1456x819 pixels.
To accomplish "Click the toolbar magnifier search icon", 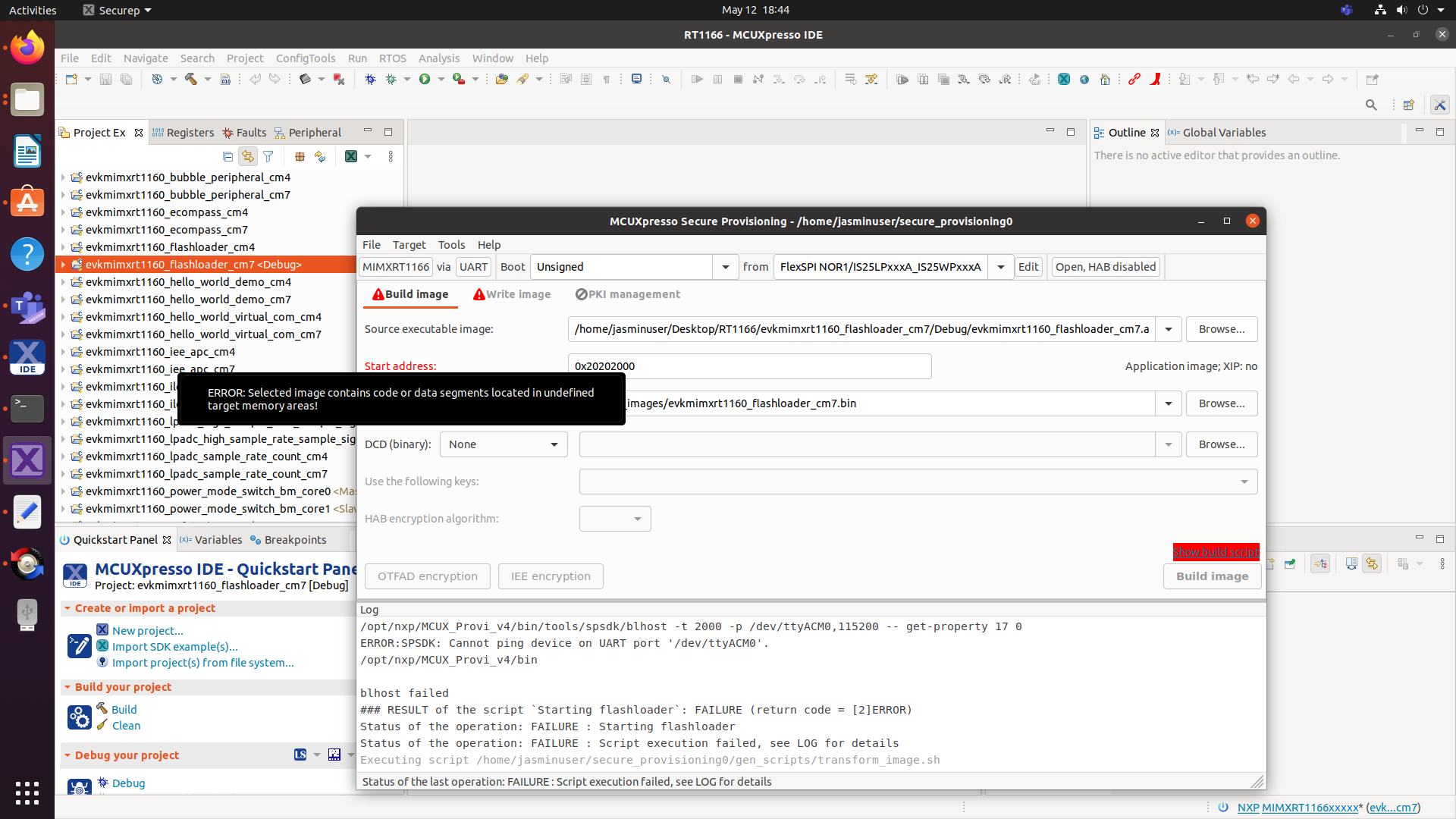I will (x=1371, y=105).
